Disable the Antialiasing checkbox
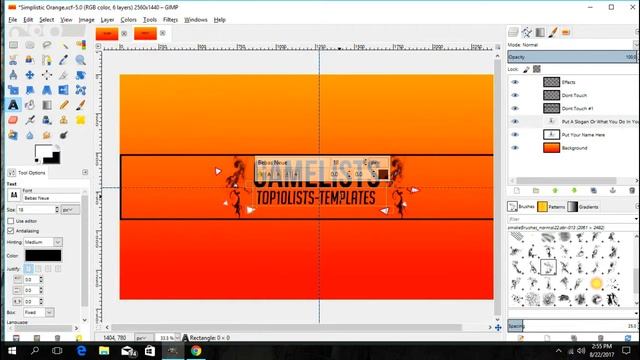 point(11,231)
